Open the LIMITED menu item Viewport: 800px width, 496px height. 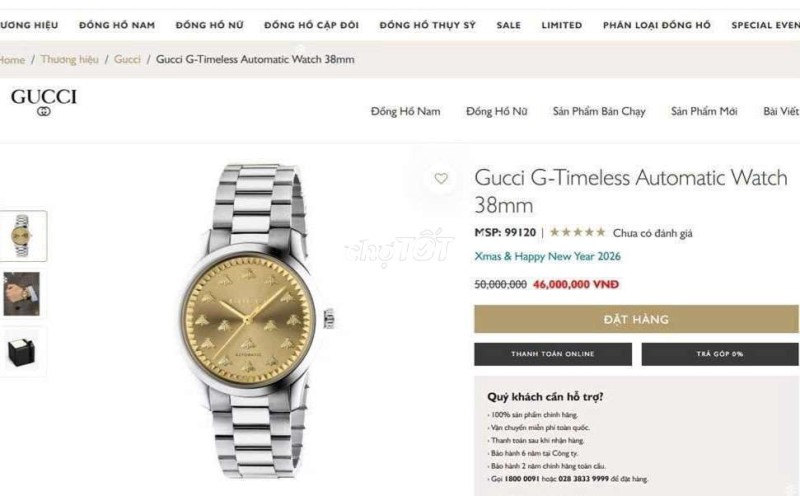[562, 25]
